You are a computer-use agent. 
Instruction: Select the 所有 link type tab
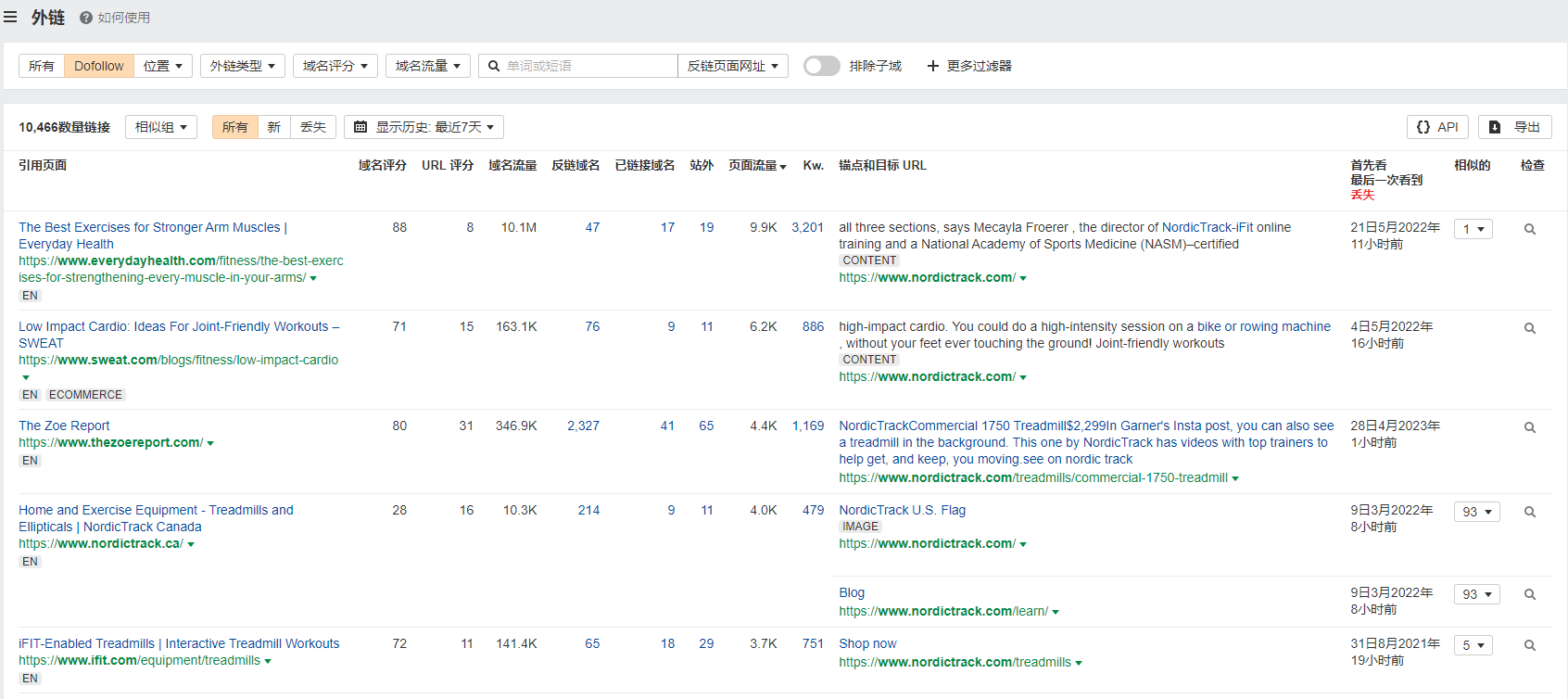point(42,66)
